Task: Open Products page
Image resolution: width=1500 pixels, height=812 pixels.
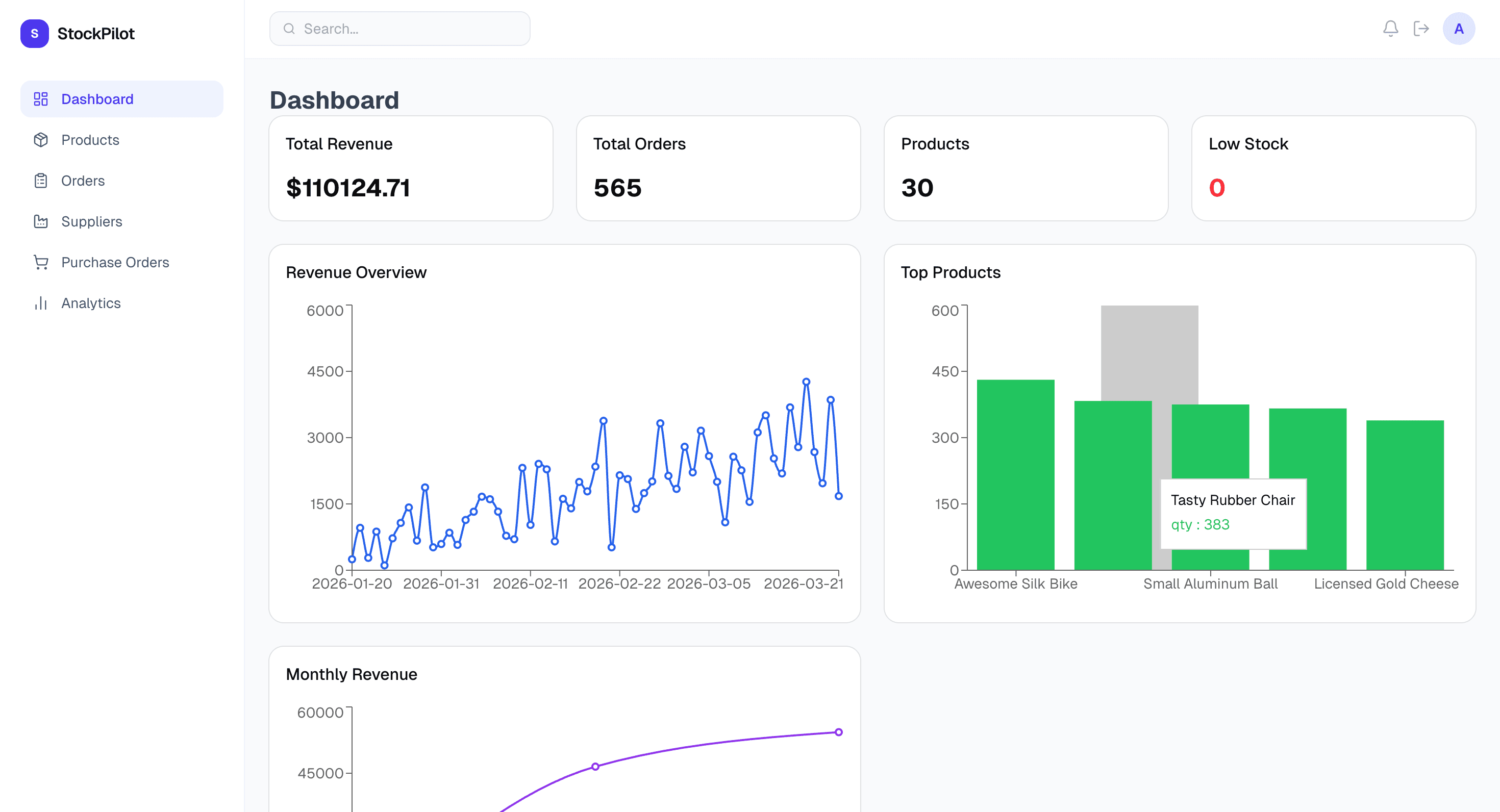Action: click(122, 140)
